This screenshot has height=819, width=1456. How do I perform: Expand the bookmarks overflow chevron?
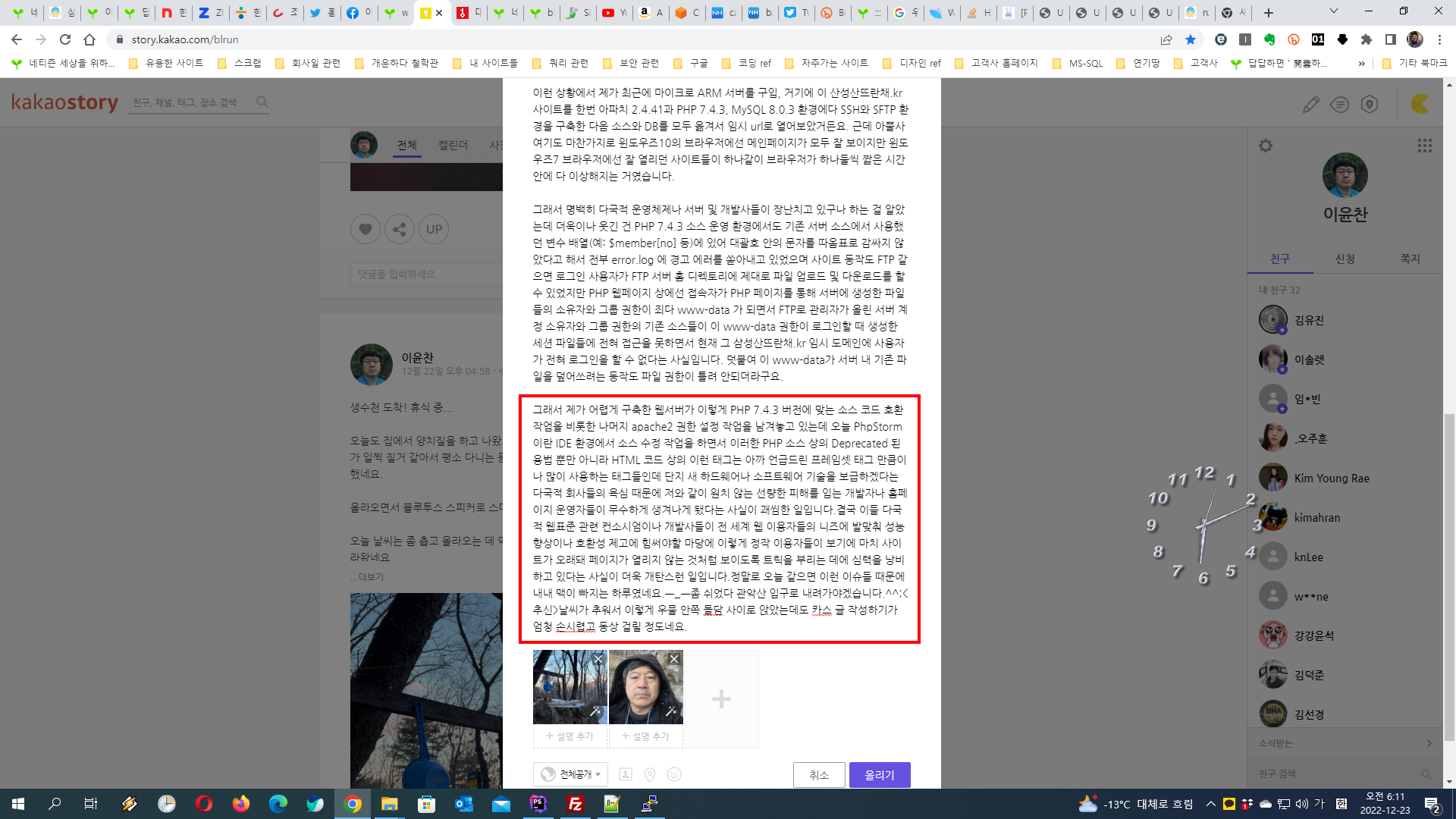(1362, 64)
